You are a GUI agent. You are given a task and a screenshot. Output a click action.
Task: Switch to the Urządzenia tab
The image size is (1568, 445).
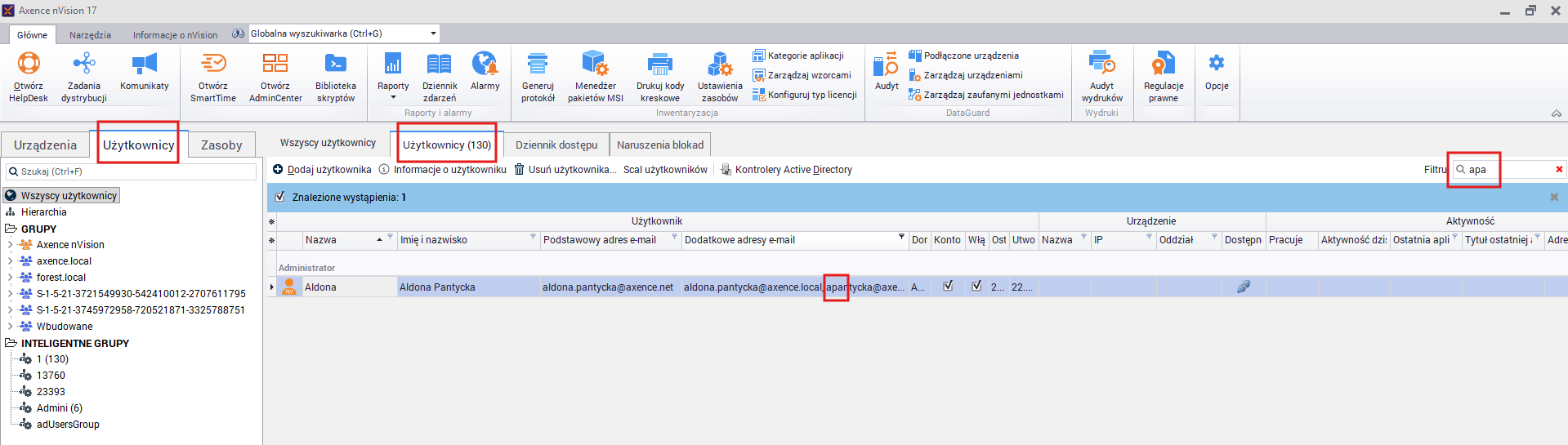pos(45,145)
